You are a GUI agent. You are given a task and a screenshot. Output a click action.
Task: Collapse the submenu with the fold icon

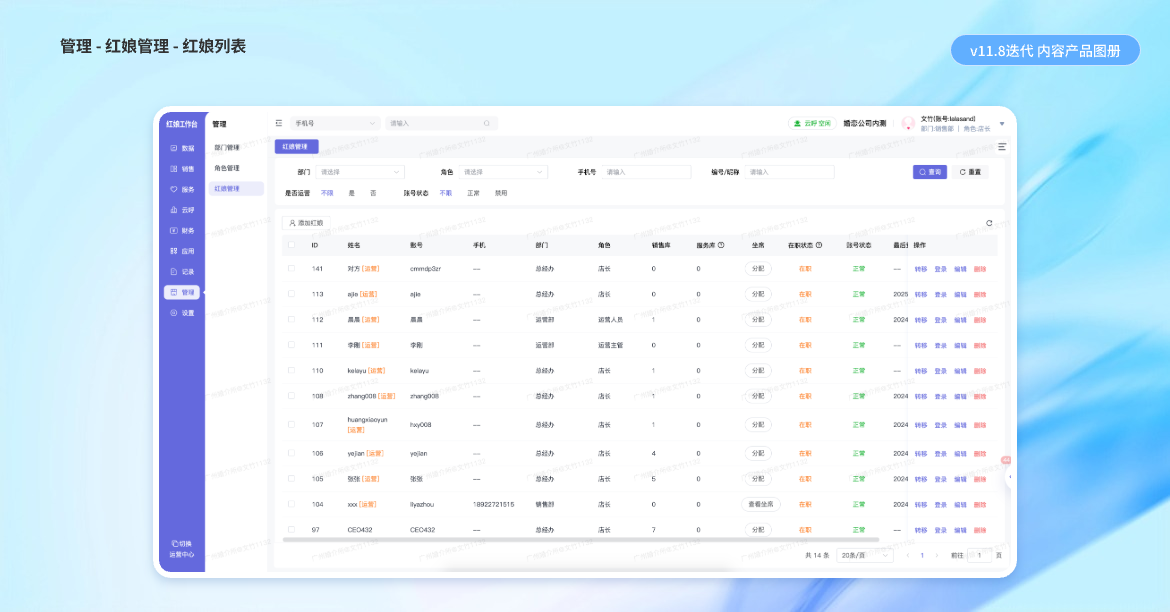pos(278,123)
